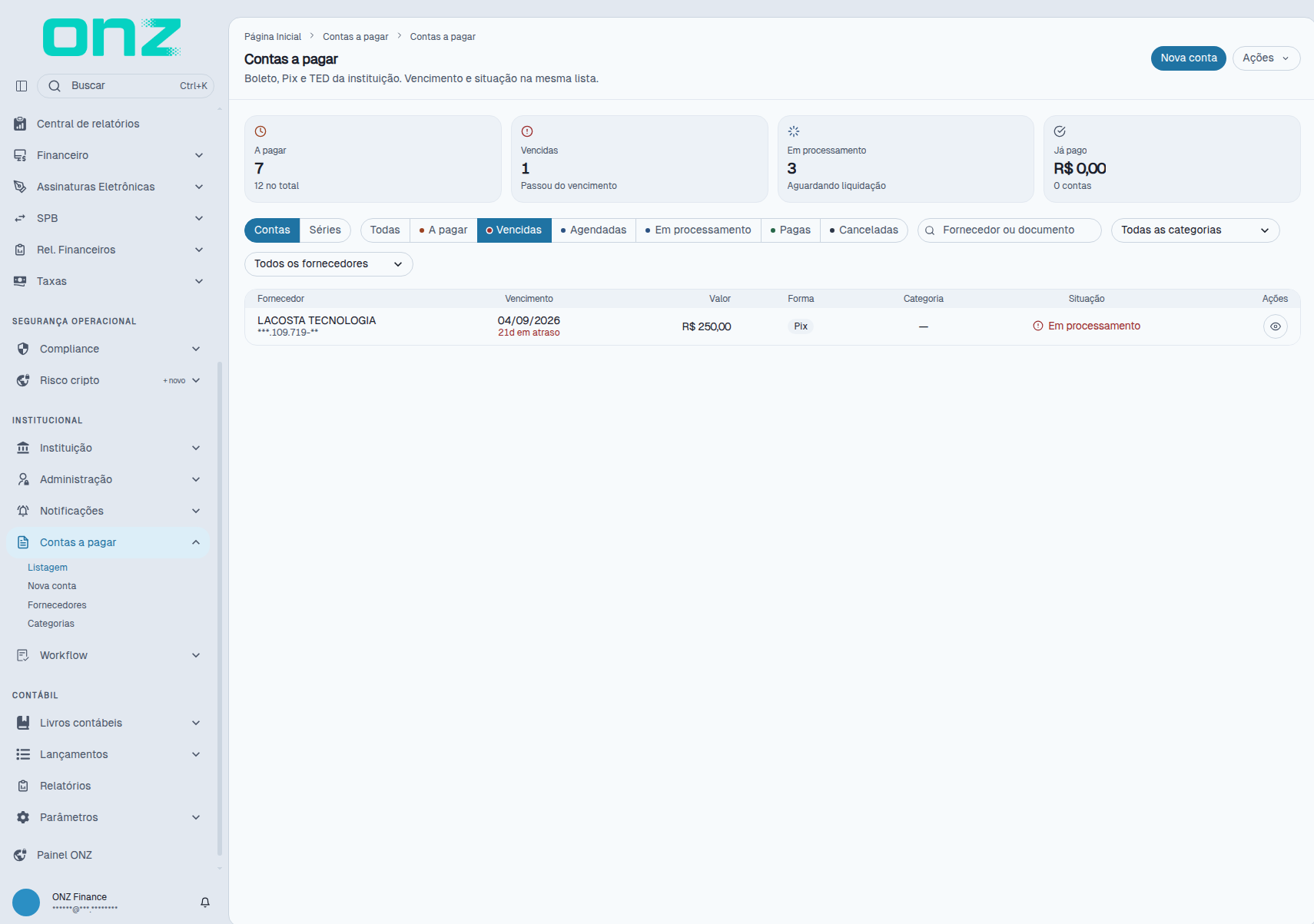Toggle the sidebar collapse icon

pyautogui.click(x=22, y=86)
